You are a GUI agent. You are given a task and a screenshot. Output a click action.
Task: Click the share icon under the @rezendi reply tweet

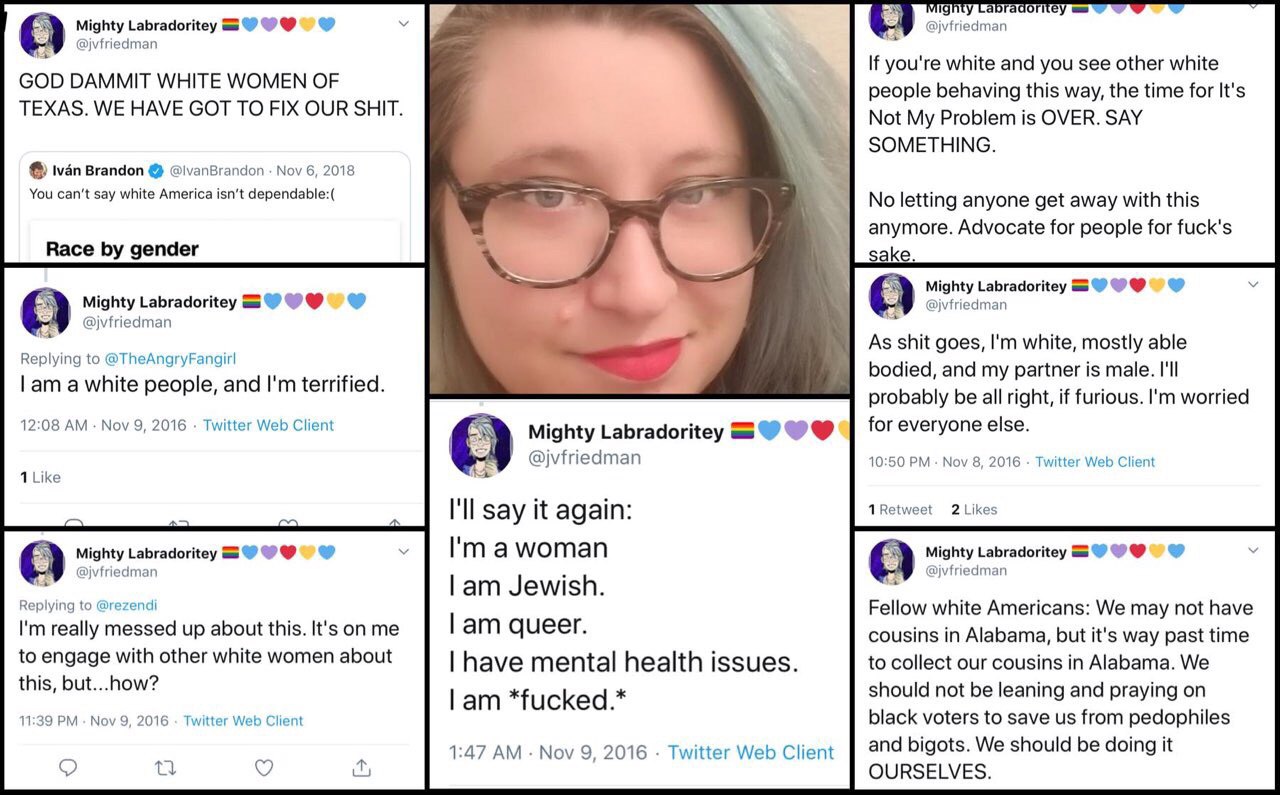pyautogui.click(x=361, y=767)
